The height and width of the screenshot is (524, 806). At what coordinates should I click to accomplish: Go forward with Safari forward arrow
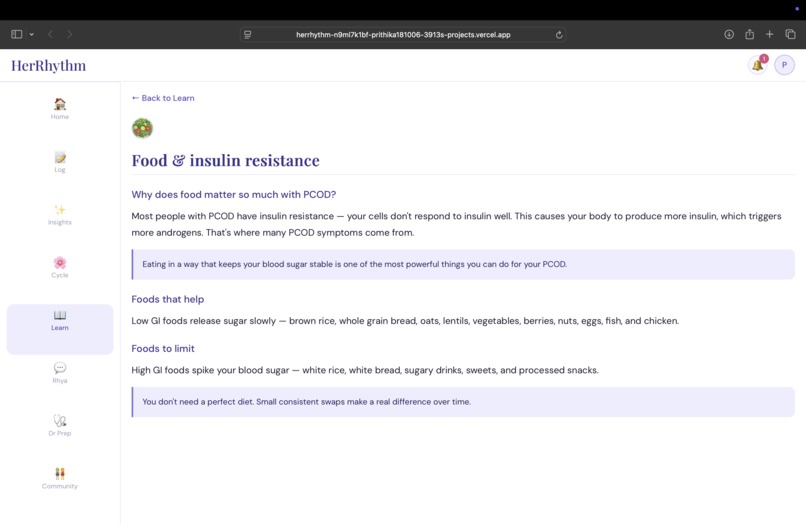tap(69, 34)
